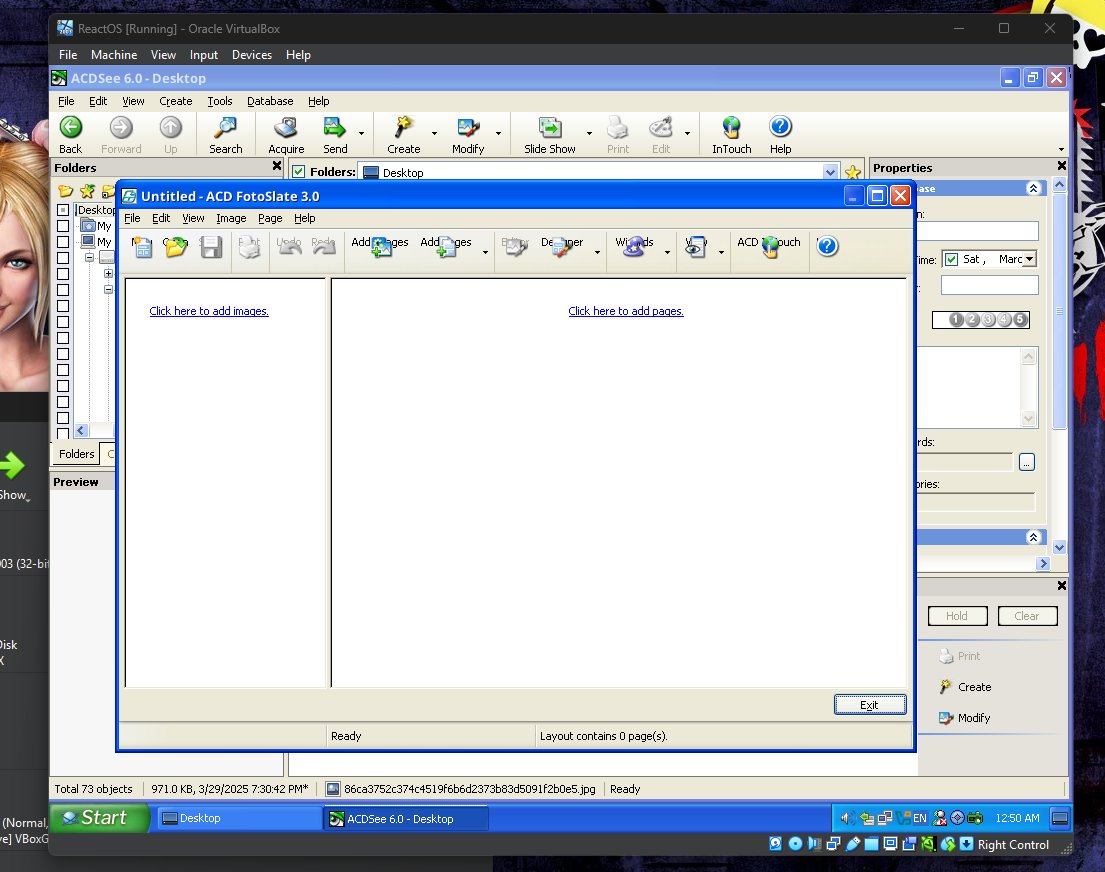Screen dimensions: 1105x872
Task: Toggle the checkbox beside Desktop tree item
Action: tap(63, 210)
